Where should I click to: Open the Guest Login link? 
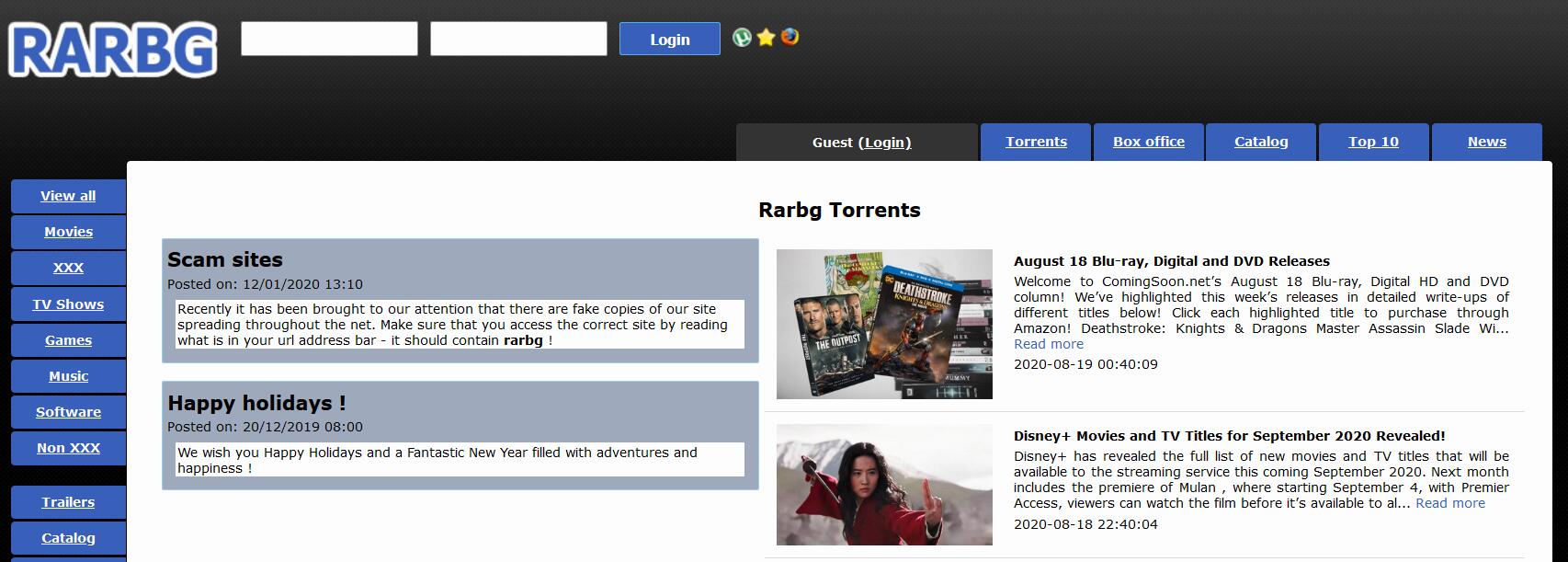(x=885, y=143)
